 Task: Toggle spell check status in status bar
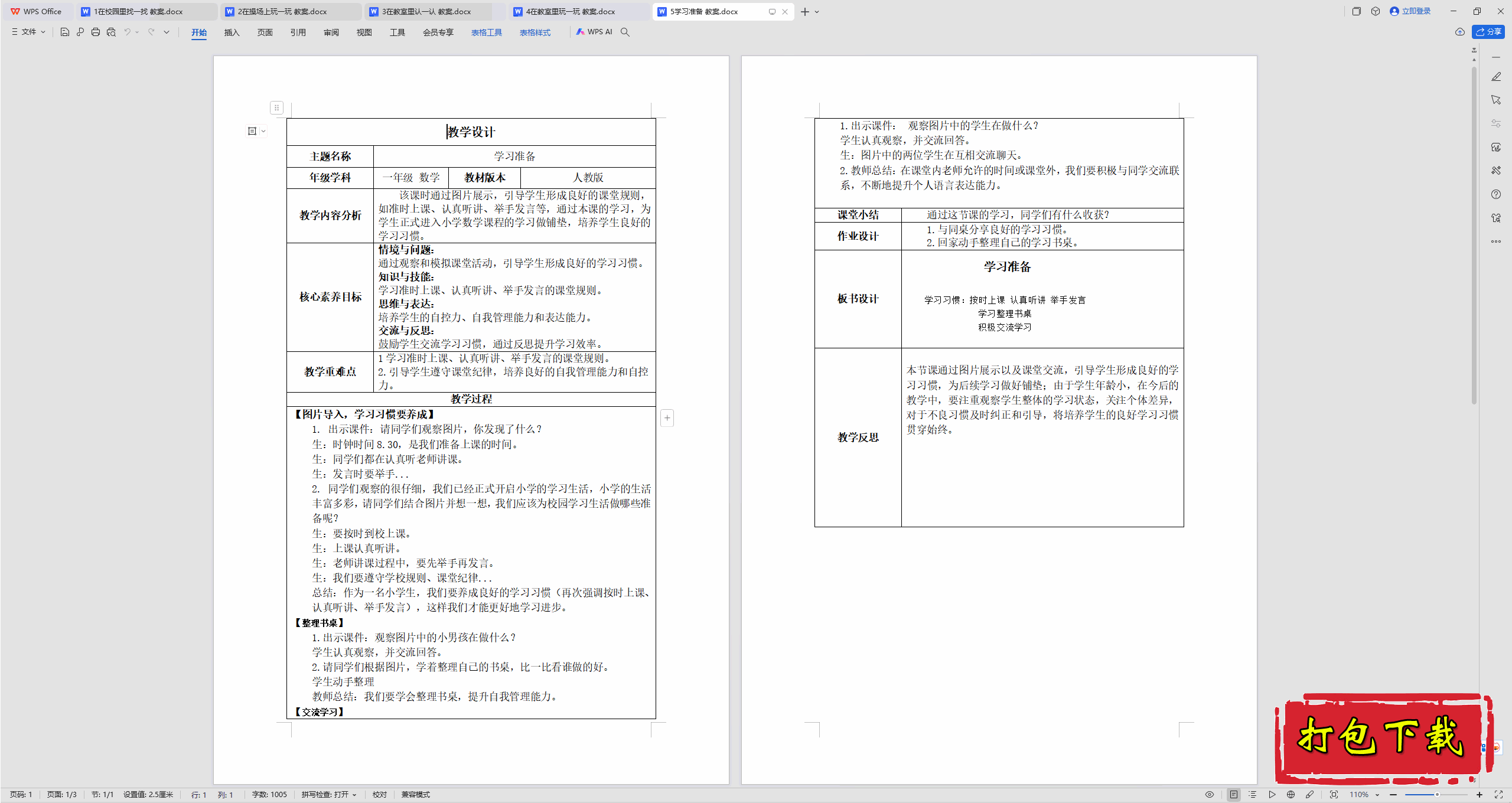(329, 795)
